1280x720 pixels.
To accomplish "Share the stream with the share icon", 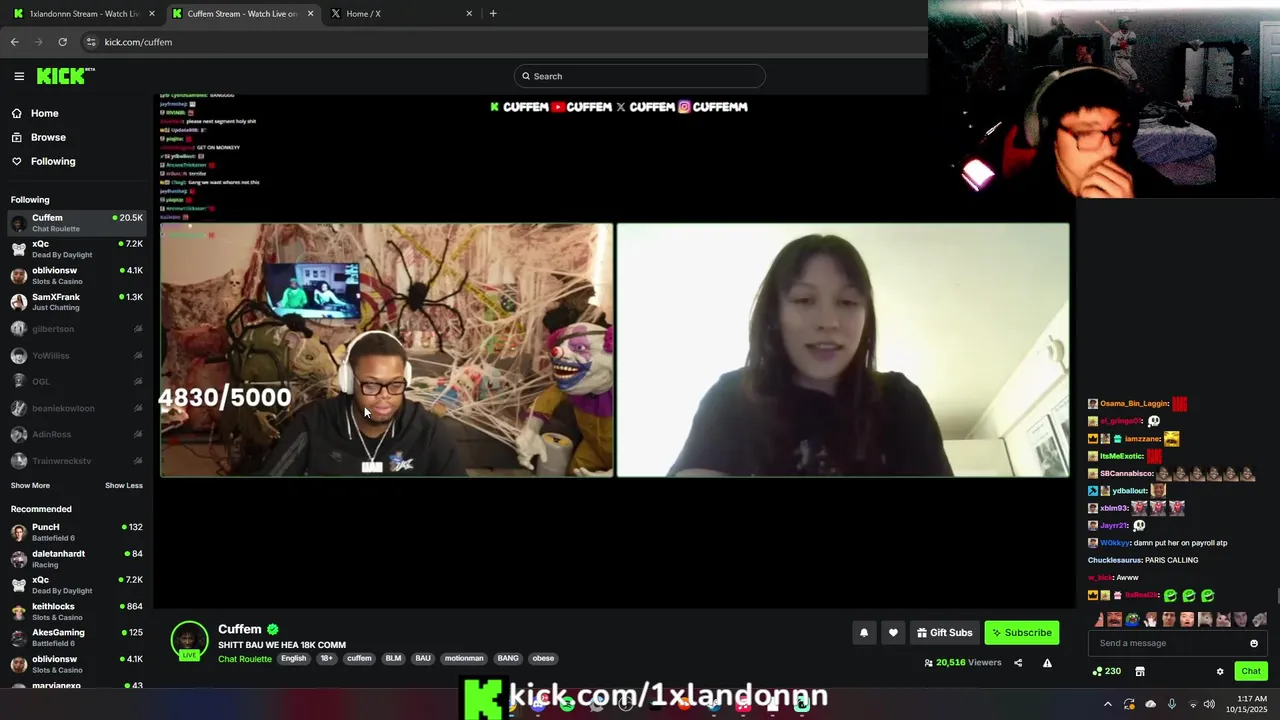I will [x=1018, y=663].
